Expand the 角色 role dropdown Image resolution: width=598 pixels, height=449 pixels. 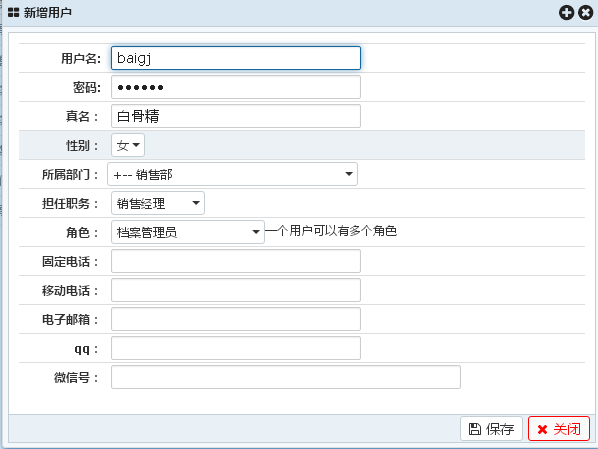coord(188,232)
